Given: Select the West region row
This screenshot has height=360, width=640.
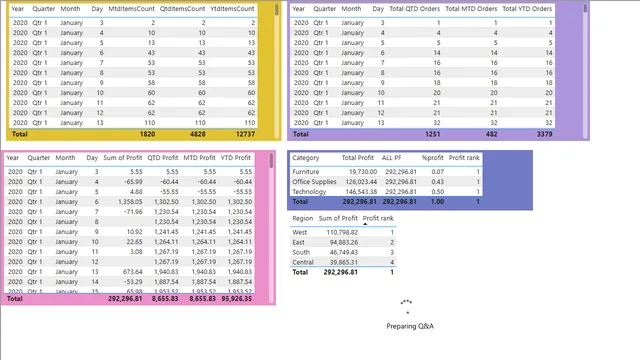Looking at the screenshot, I should tap(343, 232).
